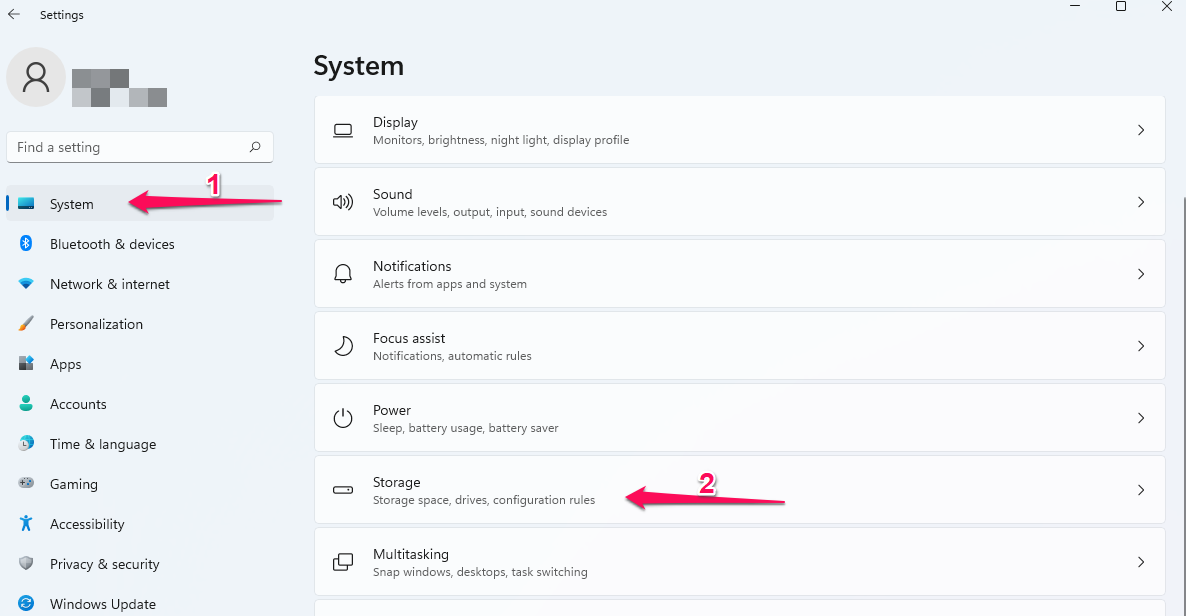Viewport: 1186px width, 616px height.
Task: Click the Apps icon in sidebar
Action: (x=26, y=363)
